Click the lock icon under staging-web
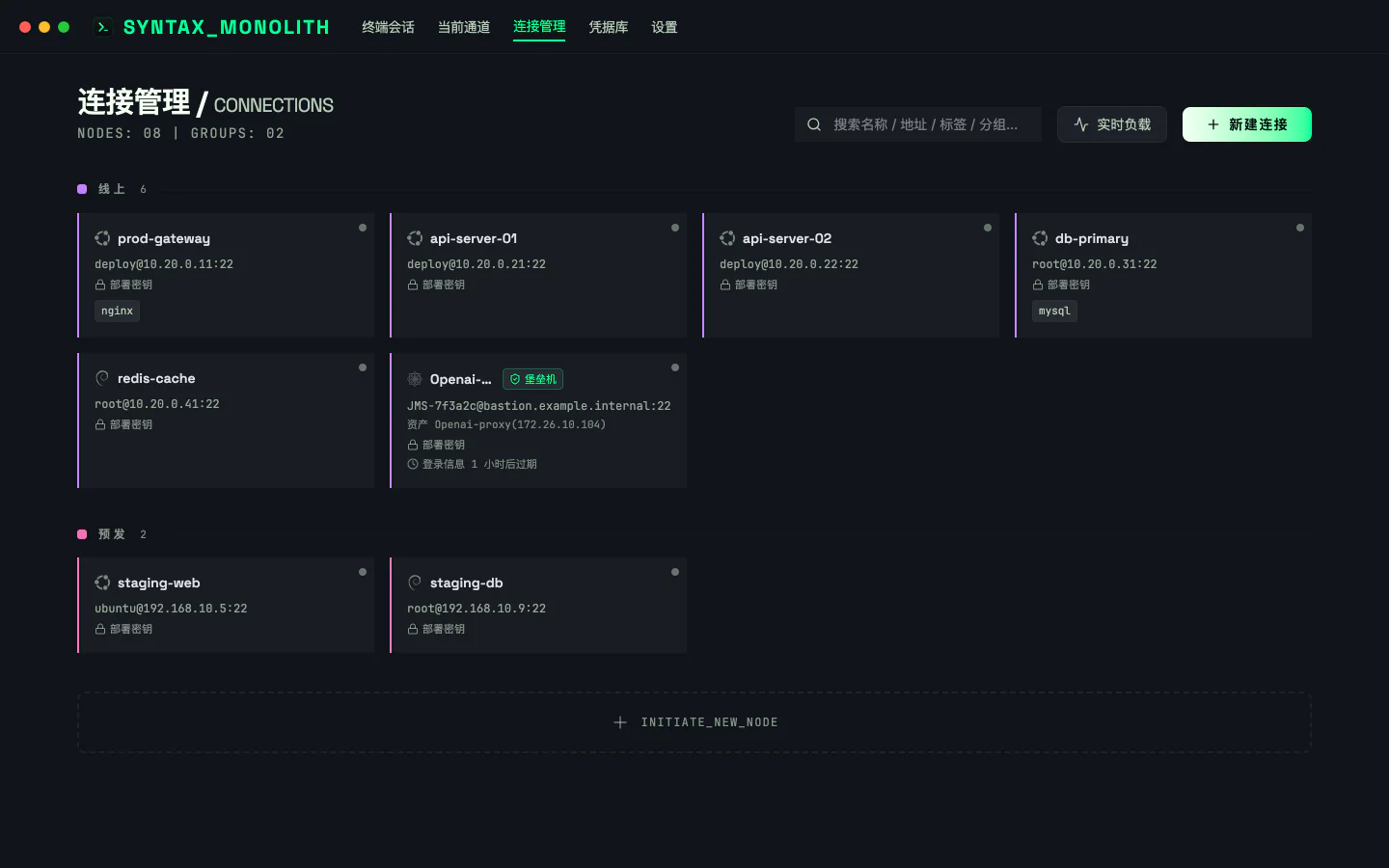Image resolution: width=1389 pixels, height=868 pixels. point(100,629)
